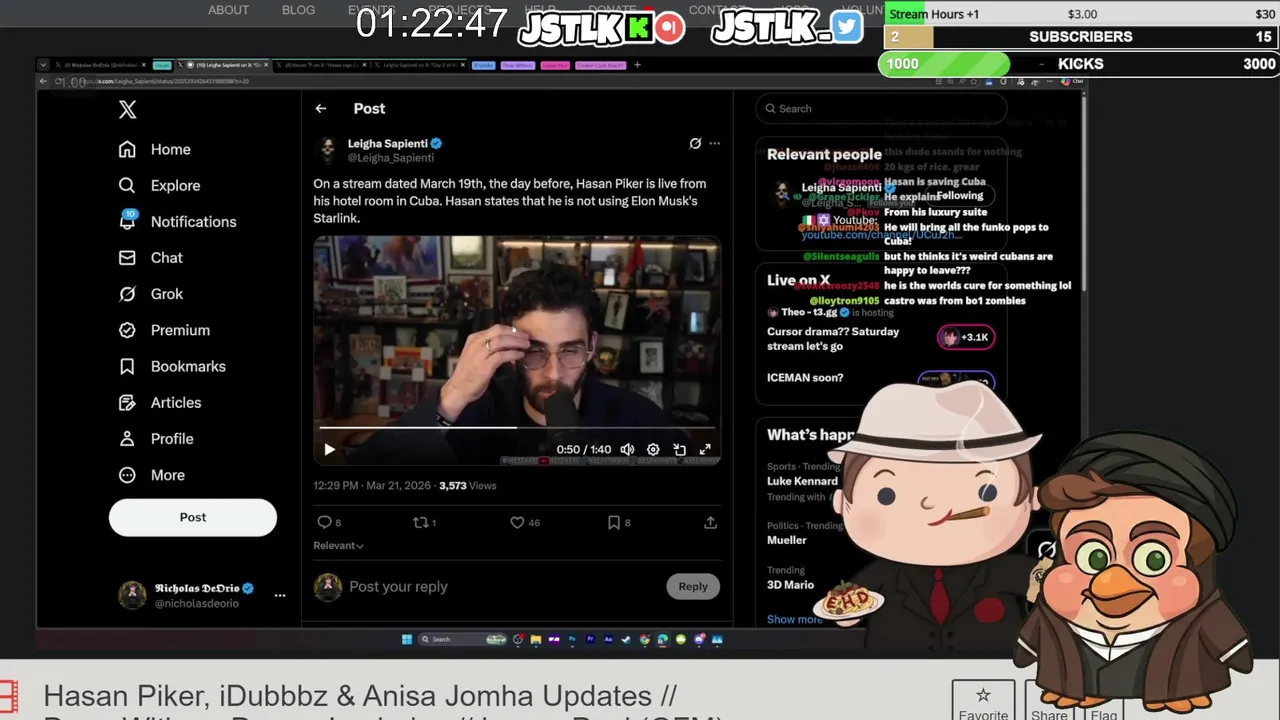Open the Mueller politics trending topic
Viewport: 1280px width, 720px height.
(787, 540)
